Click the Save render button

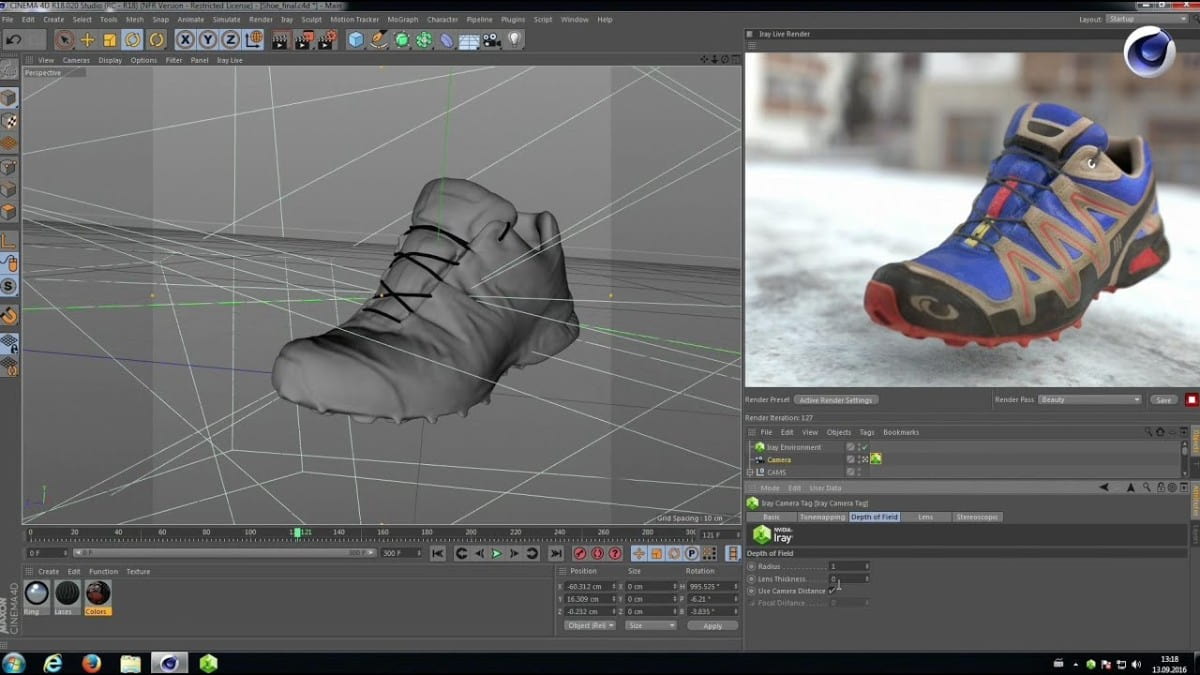coord(1163,400)
